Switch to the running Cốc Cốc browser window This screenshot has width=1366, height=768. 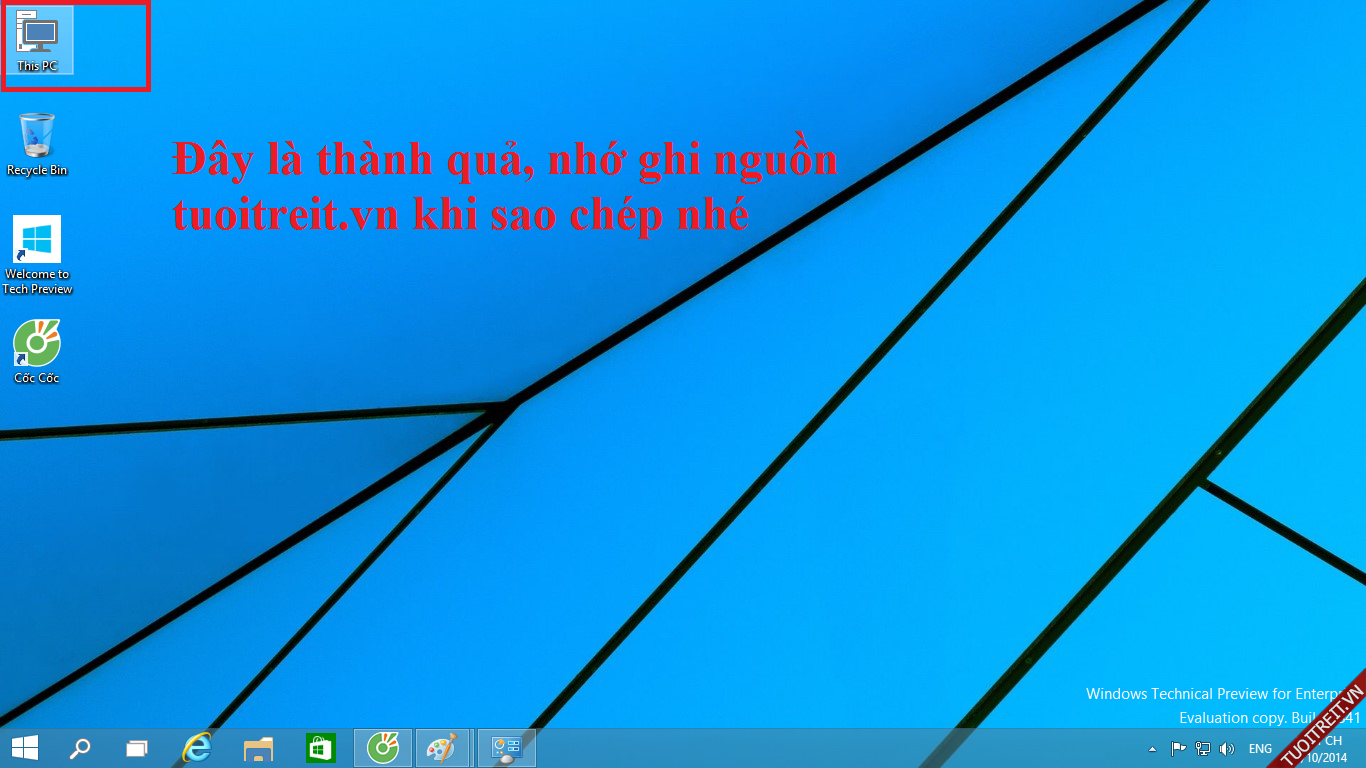point(383,748)
